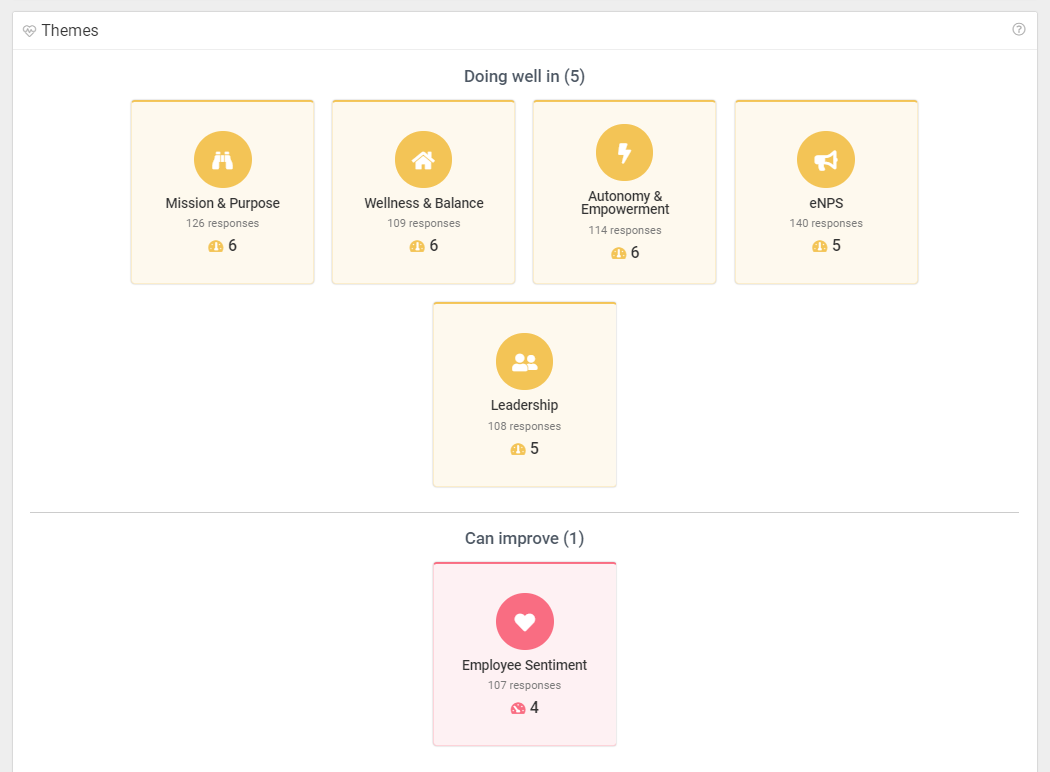This screenshot has width=1050, height=772.
Task: Click the eNPS 140 responses text
Action: (x=825, y=224)
